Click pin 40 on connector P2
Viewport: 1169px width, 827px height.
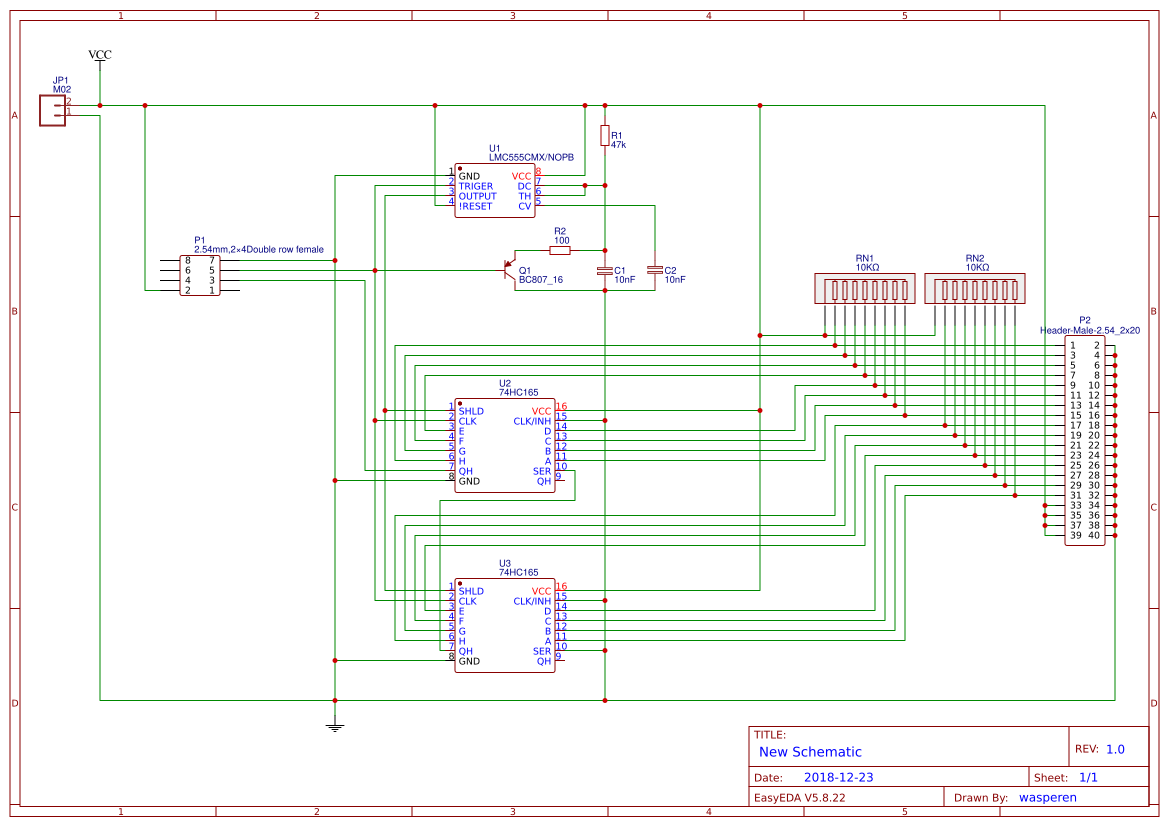pos(1096,535)
